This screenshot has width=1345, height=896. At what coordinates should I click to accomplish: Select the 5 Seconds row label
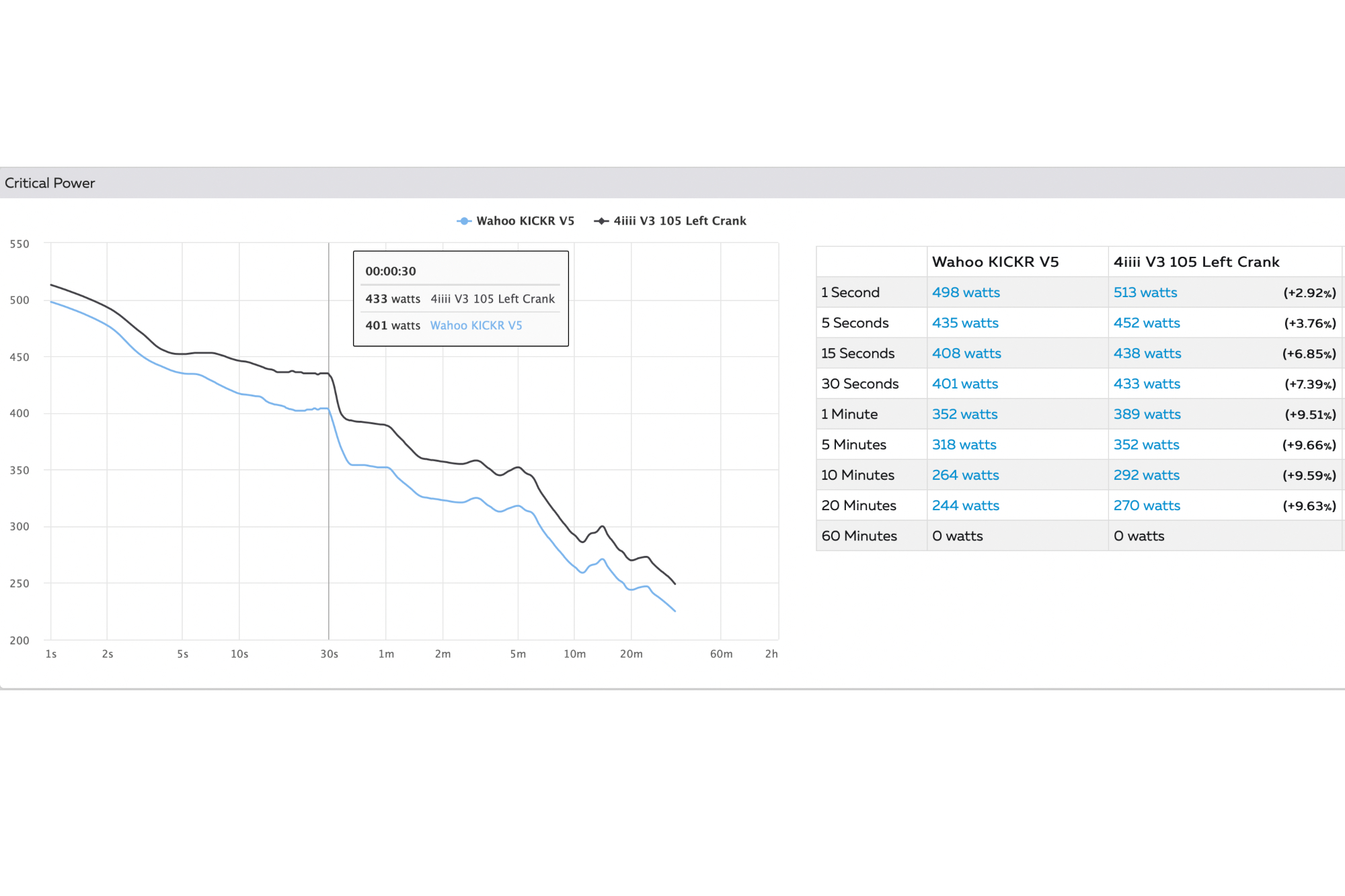tap(855, 323)
